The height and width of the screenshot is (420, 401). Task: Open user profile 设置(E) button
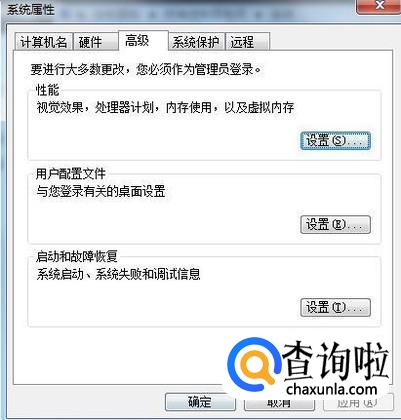pyautogui.click(x=335, y=224)
